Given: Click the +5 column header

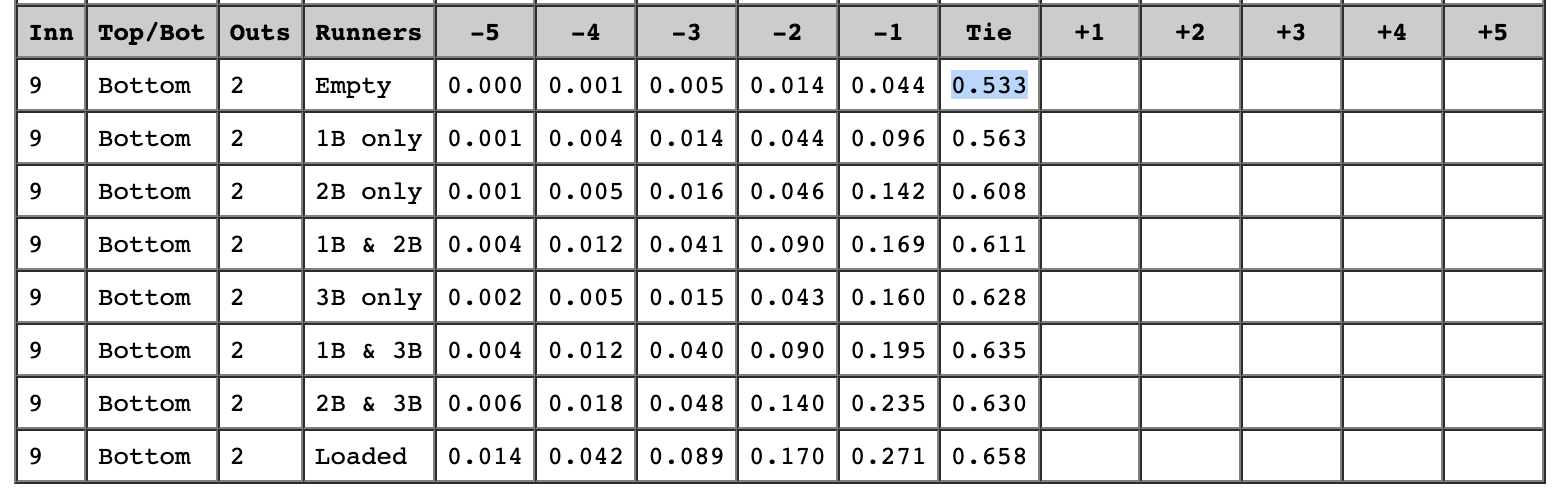Looking at the screenshot, I should pos(1492,33).
